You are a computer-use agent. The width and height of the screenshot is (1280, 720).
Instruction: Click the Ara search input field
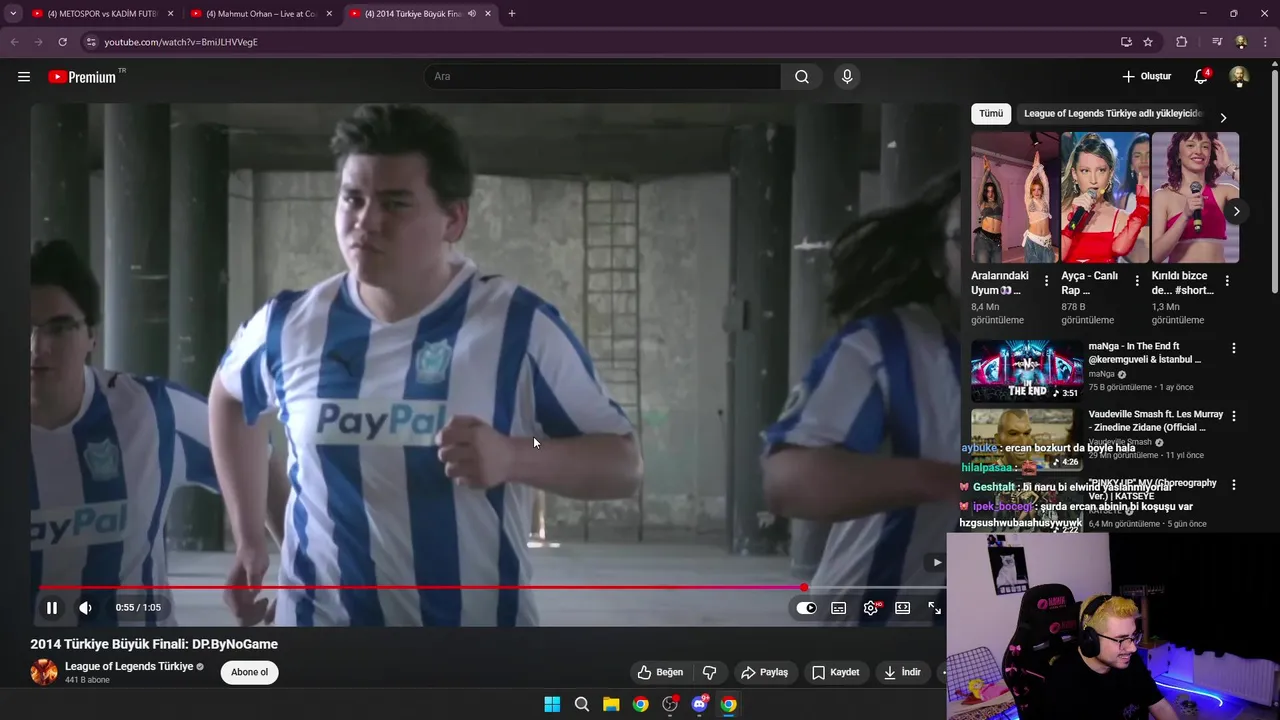pos(604,77)
